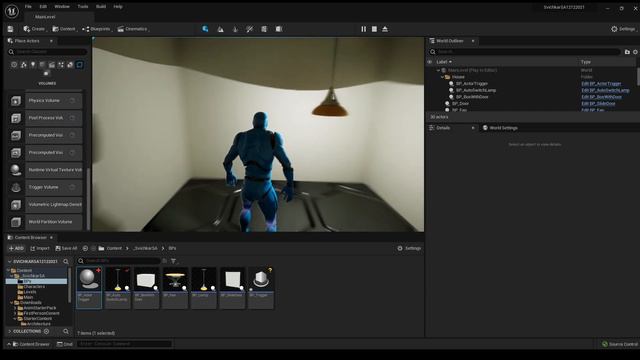Open editor Settings in top toolbar
Viewport: 640px width, 360px height.
pyautogui.click(x=623, y=29)
